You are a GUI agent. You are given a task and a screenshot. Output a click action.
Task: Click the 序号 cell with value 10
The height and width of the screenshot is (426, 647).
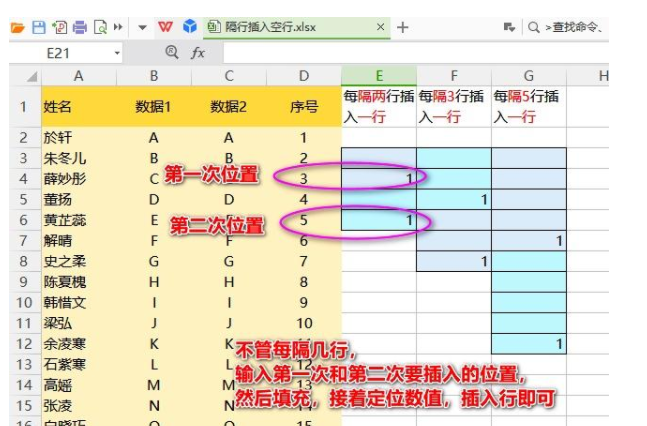pyautogui.click(x=304, y=323)
